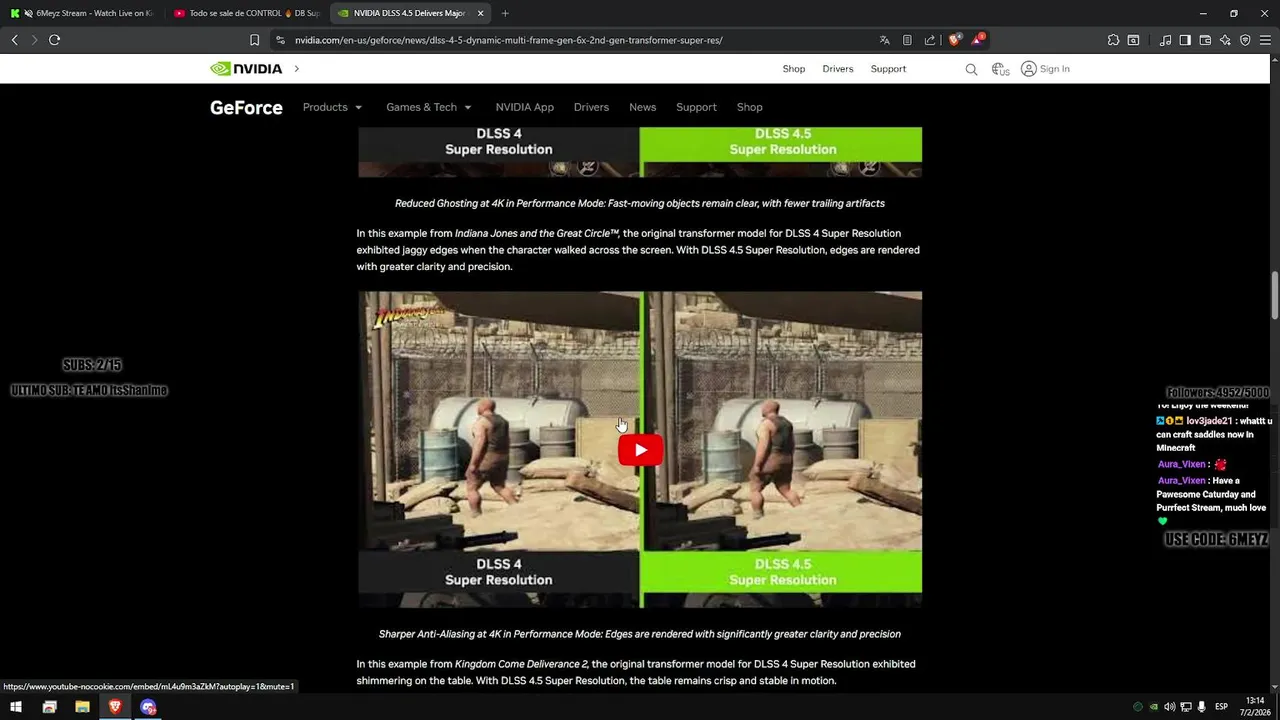Open the Drivers link in top bar
The height and width of the screenshot is (720, 1280).
pos(838,69)
